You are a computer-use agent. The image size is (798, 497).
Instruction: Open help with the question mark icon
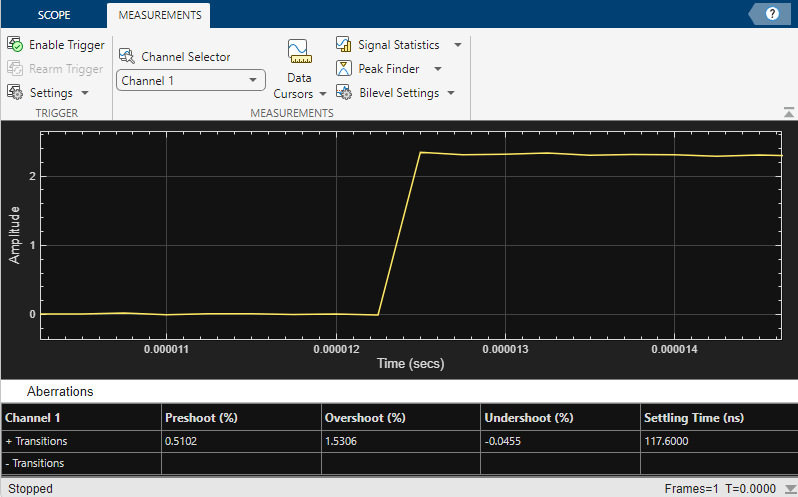point(772,14)
